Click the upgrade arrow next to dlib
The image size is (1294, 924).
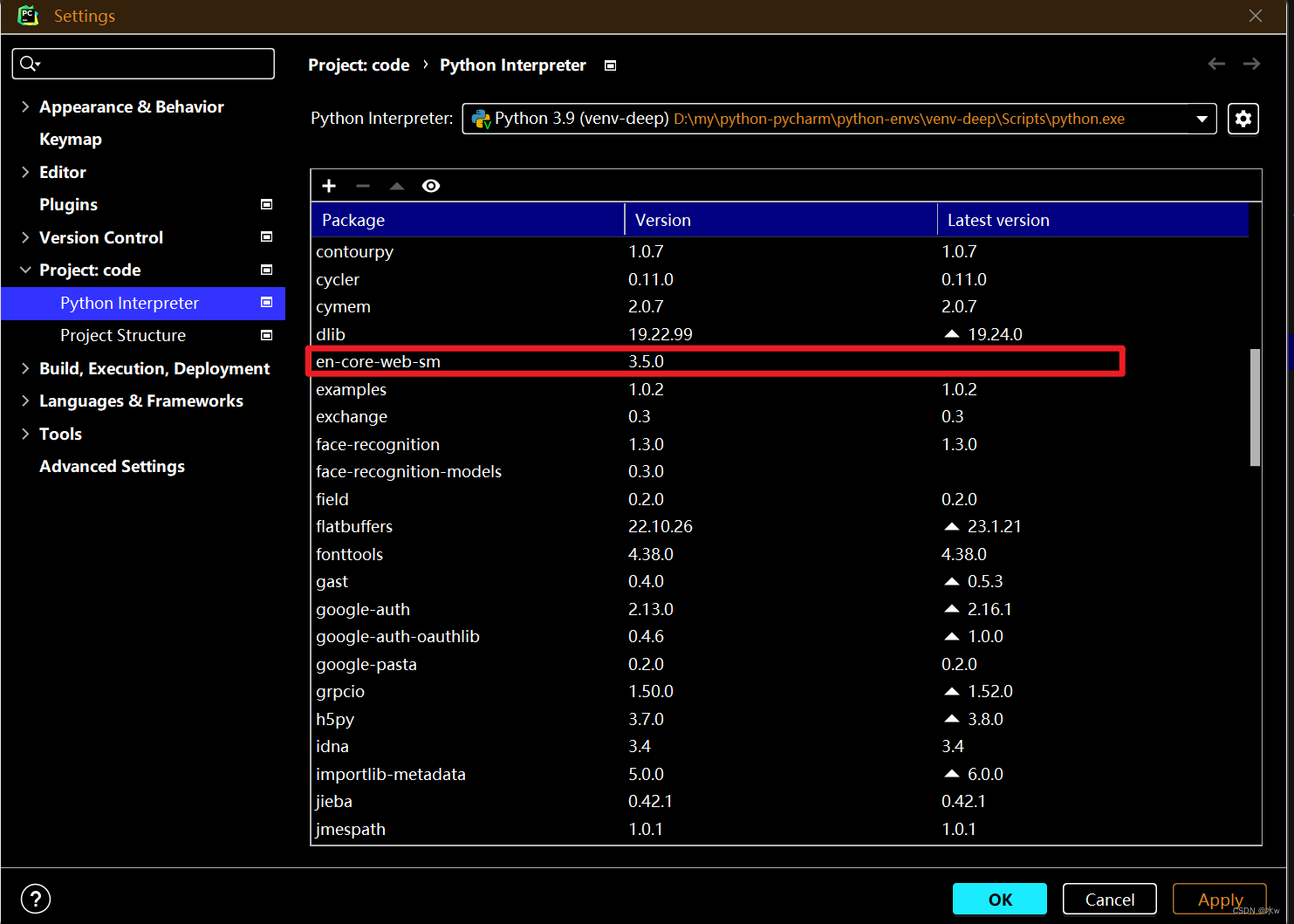[950, 333]
